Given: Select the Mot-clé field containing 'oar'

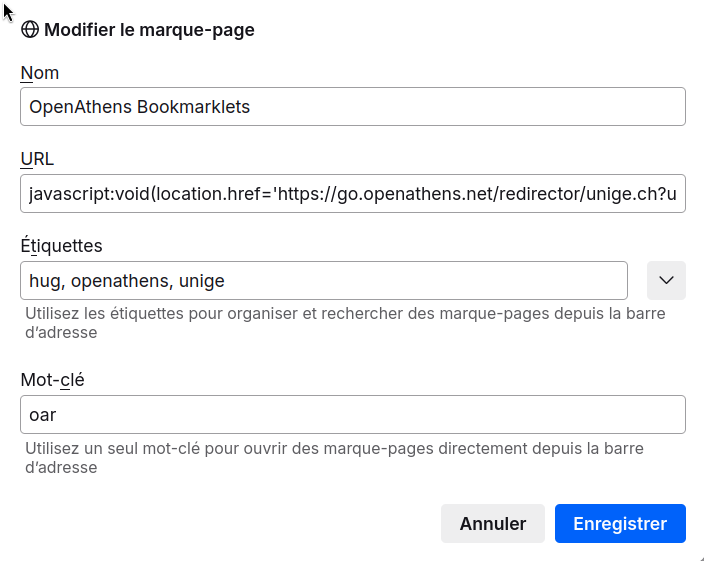Looking at the screenshot, I should [352, 414].
